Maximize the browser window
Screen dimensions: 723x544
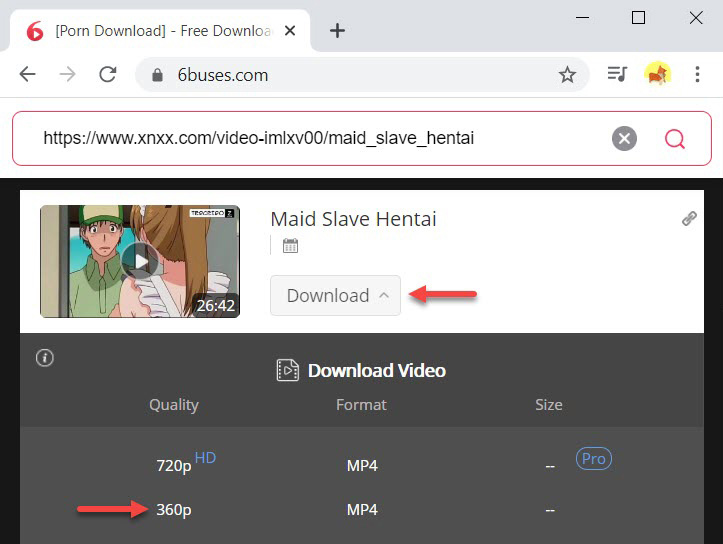638,18
